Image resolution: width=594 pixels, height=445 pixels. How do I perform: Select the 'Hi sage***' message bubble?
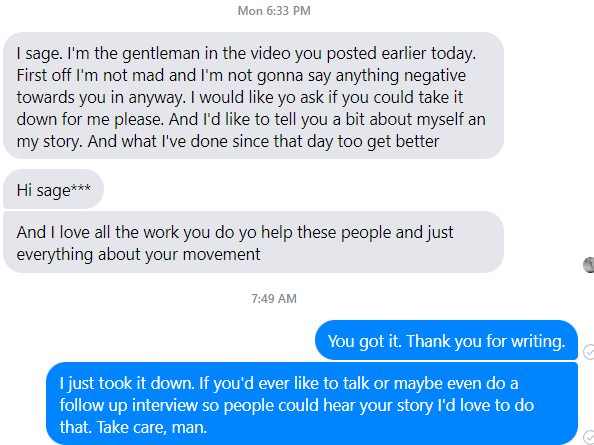[53, 189]
